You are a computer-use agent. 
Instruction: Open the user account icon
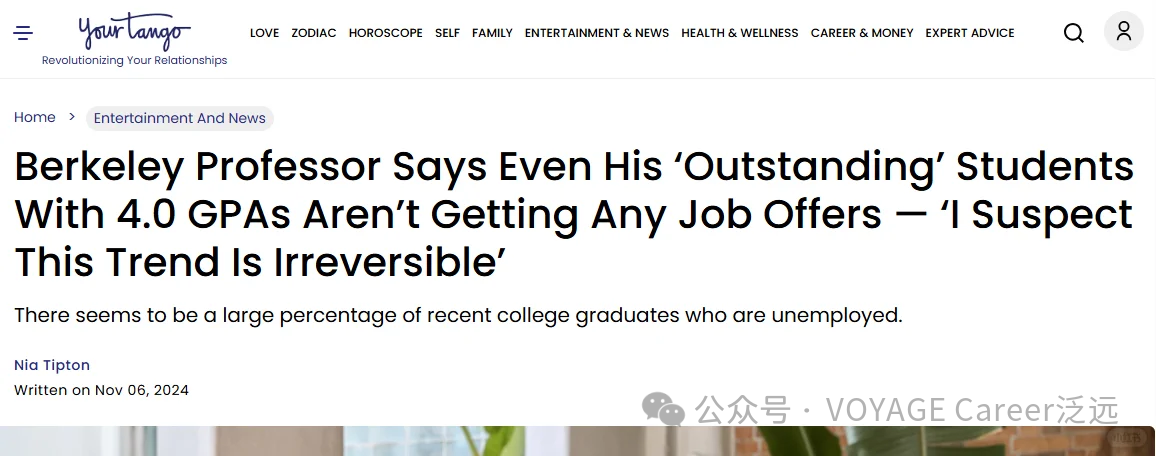[x=1124, y=32]
